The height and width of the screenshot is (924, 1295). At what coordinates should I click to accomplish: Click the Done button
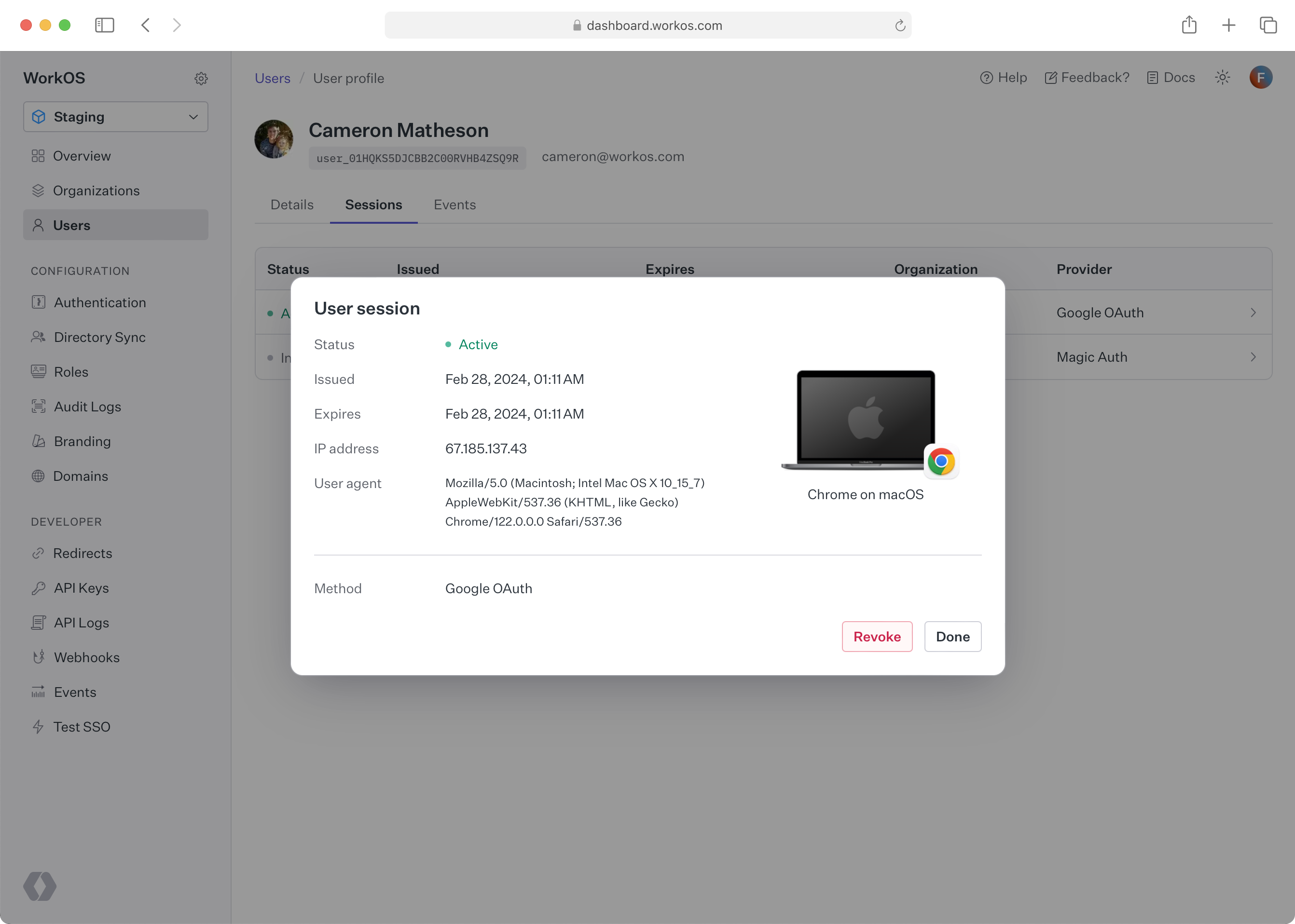point(951,637)
